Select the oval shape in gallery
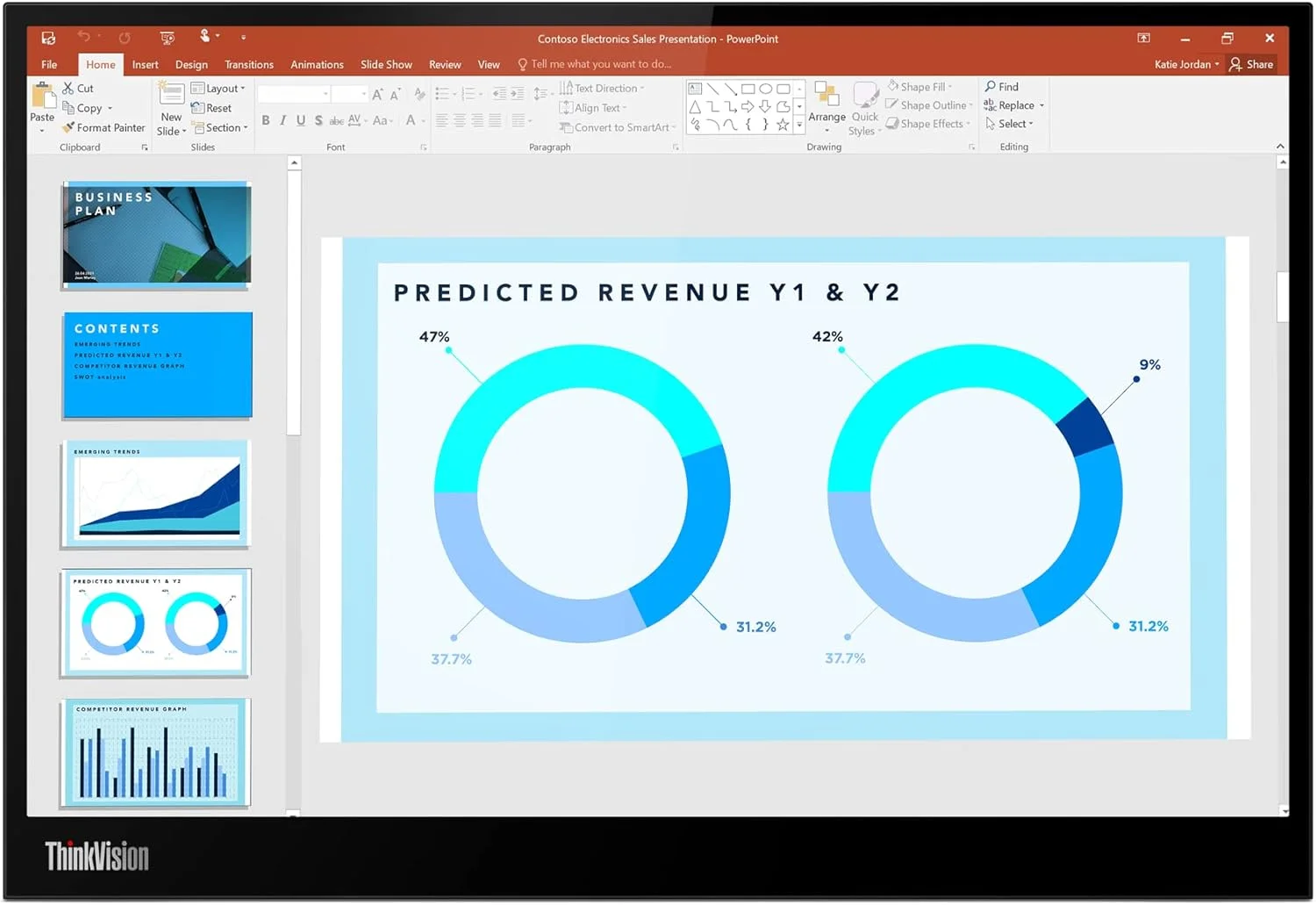This screenshot has width=1316, height=905. coord(765,89)
